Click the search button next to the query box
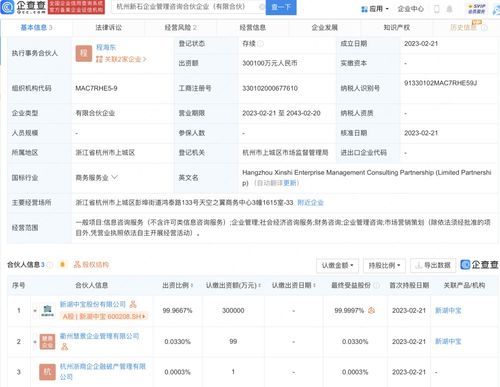The image size is (500, 387). tap(281, 7)
